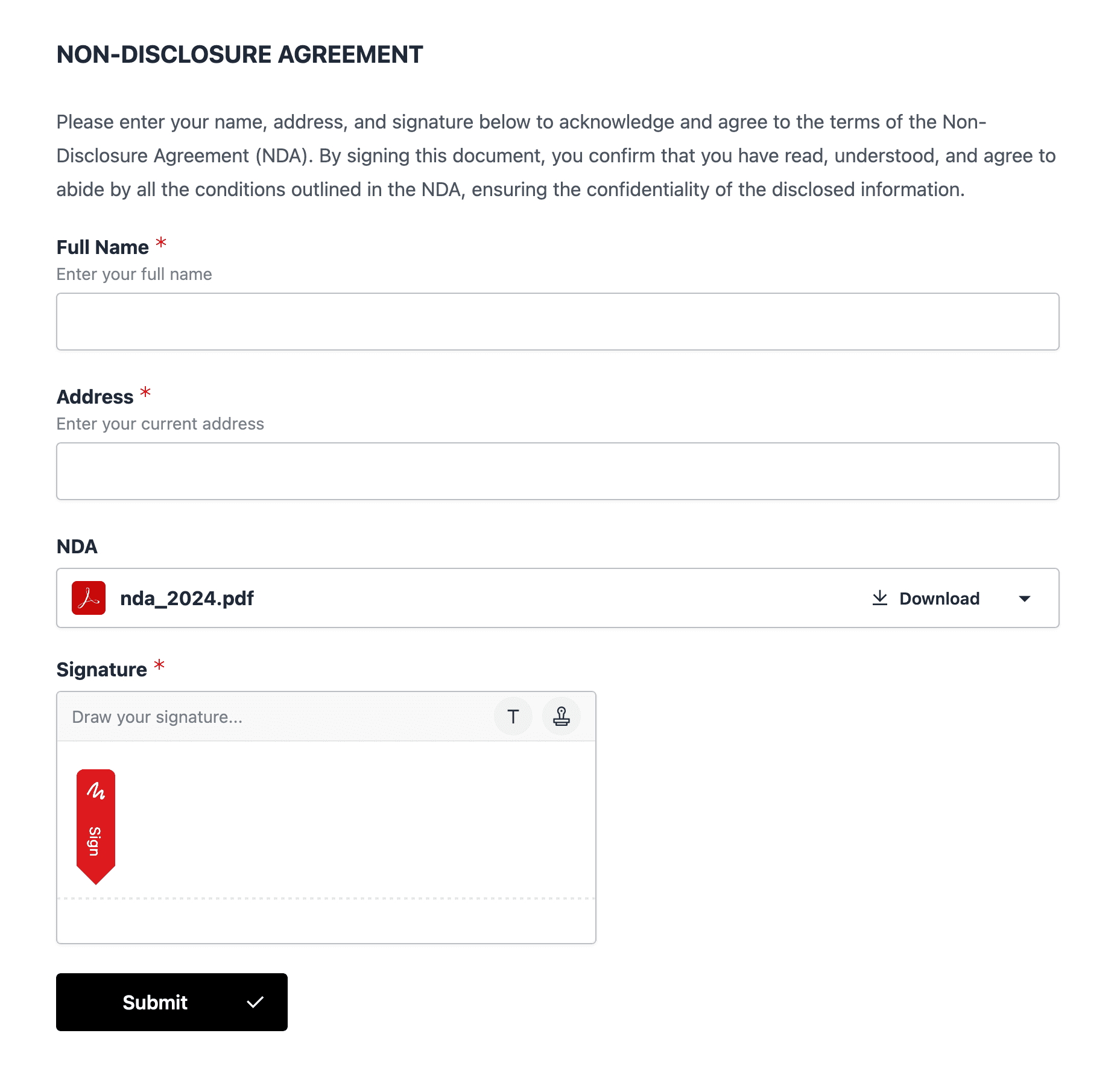1120x1077 pixels.
Task: Click the scribble icon on Sign tag
Action: click(96, 790)
